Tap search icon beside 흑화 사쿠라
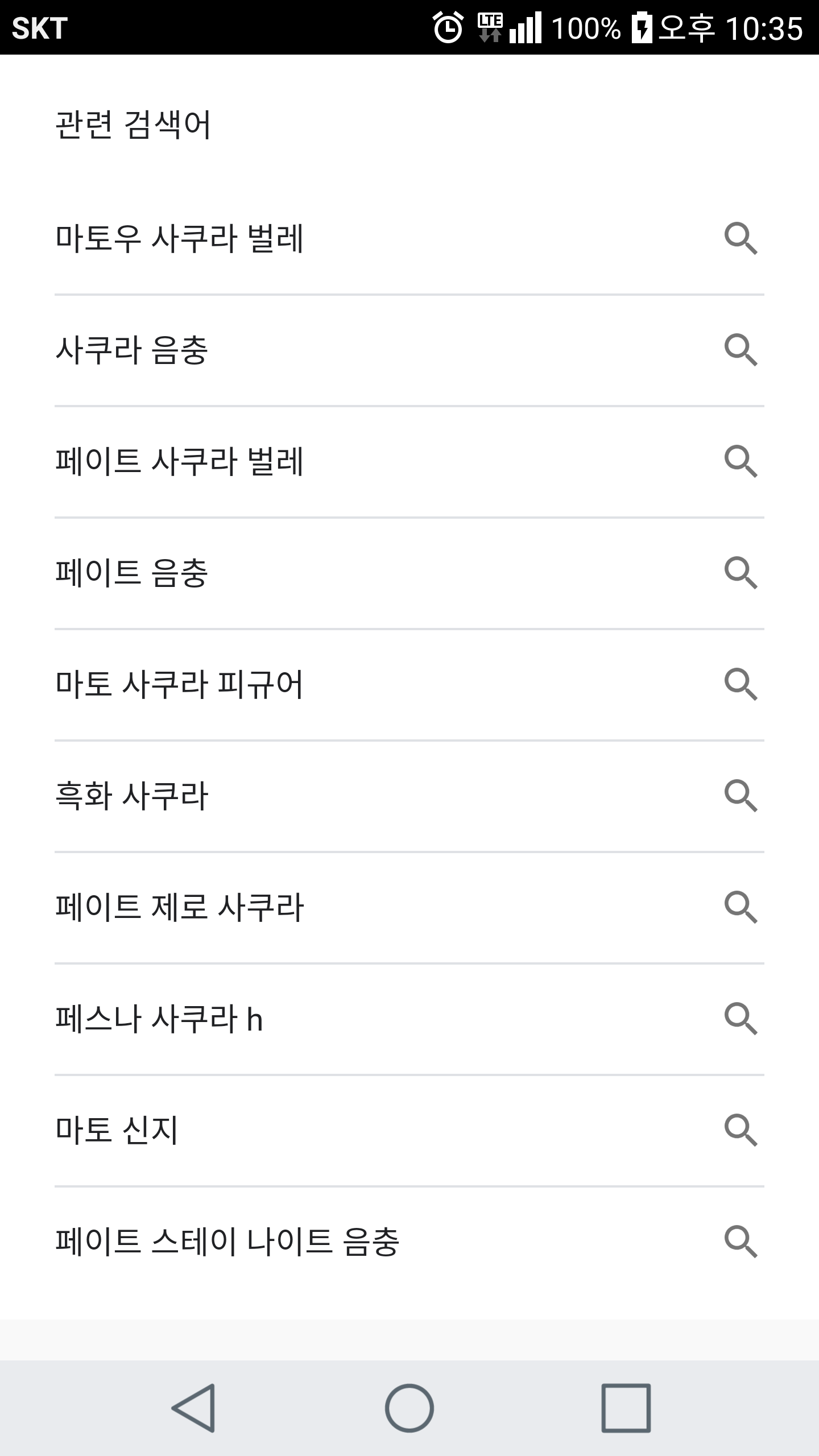This screenshot has width=819, height=1456. click(x=741, y=796)
